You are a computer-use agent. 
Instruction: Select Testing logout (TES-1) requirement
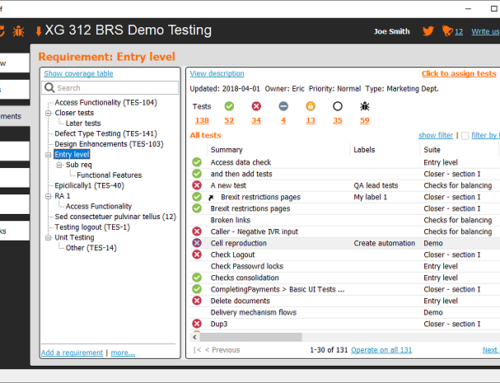click(92, 227)
